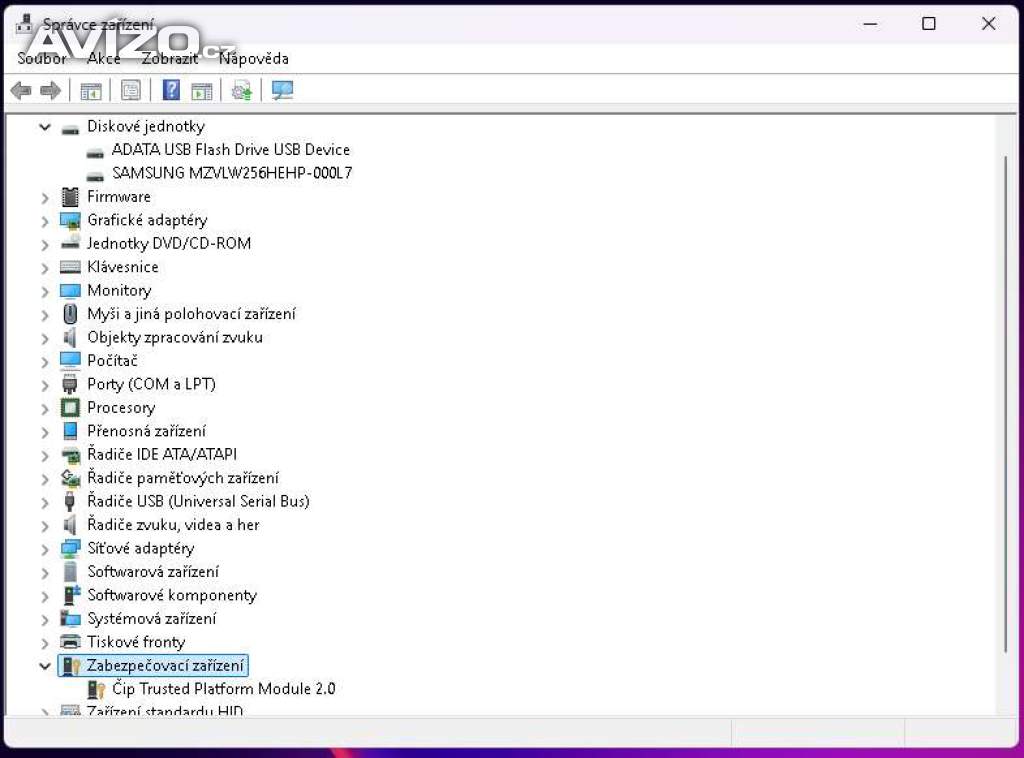Click the USB plug icon for Řadiče USB
The image size is (1024, 758).
click(x=70, y=501)
